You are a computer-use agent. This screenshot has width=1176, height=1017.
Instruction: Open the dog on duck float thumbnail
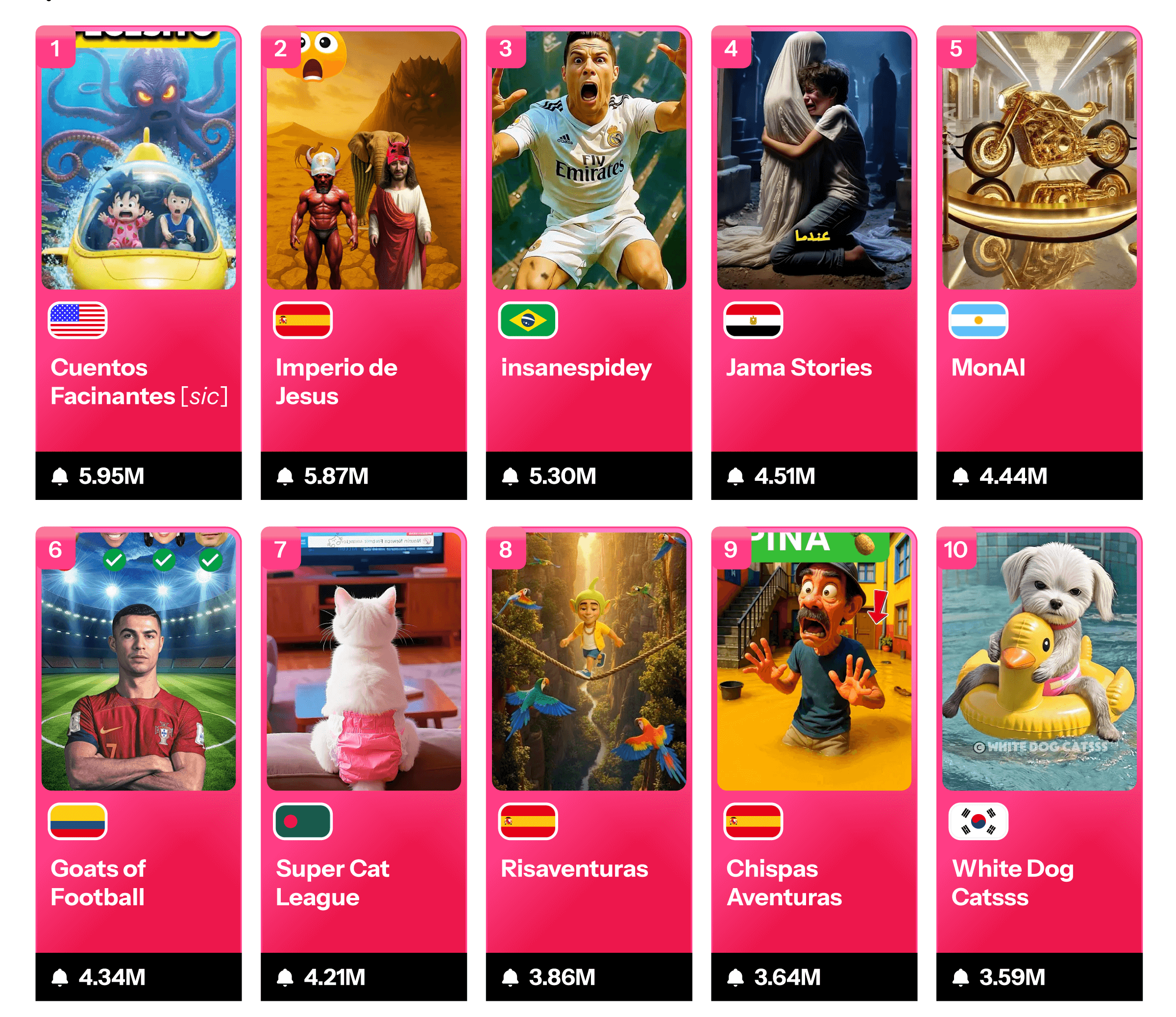click(1039, 661)
